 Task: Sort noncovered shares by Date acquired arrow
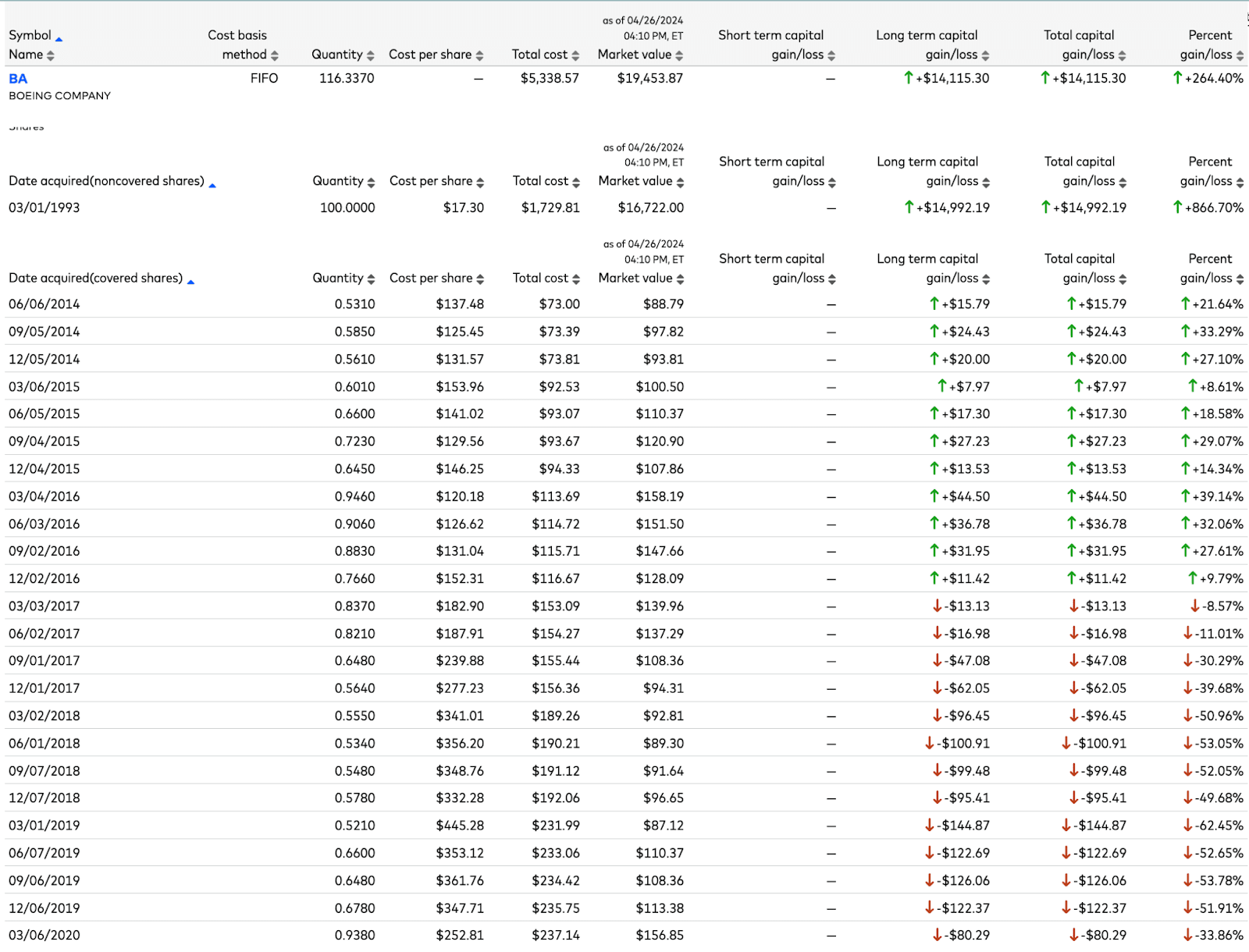click(x=212, y=185)
